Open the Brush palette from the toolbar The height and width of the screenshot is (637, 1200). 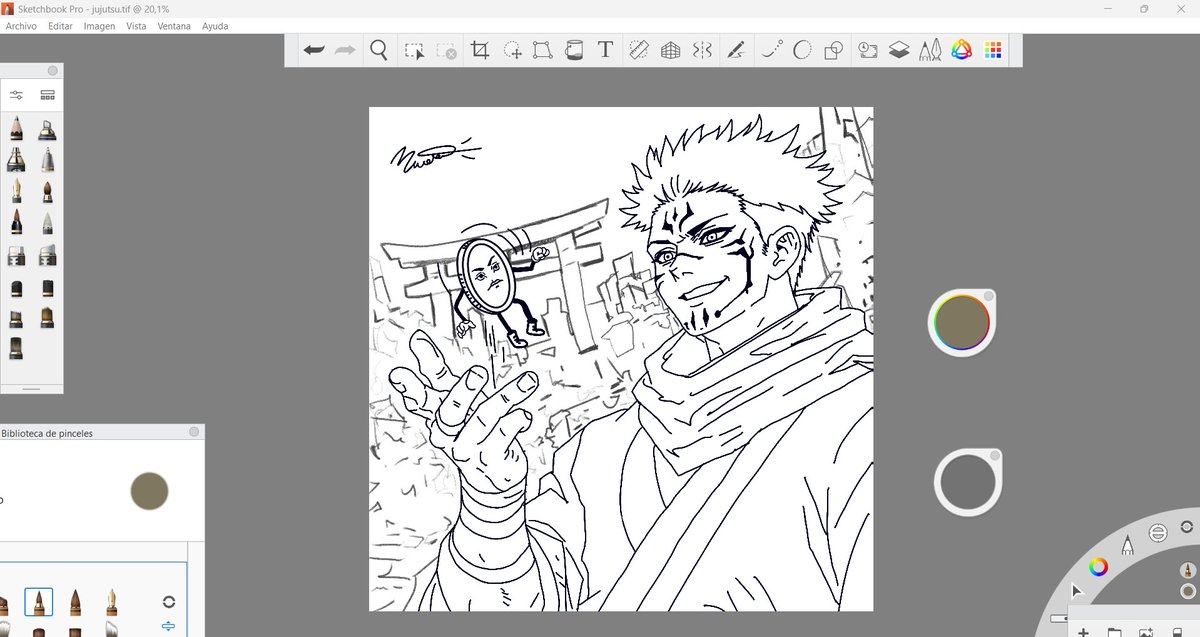(930, 50)
